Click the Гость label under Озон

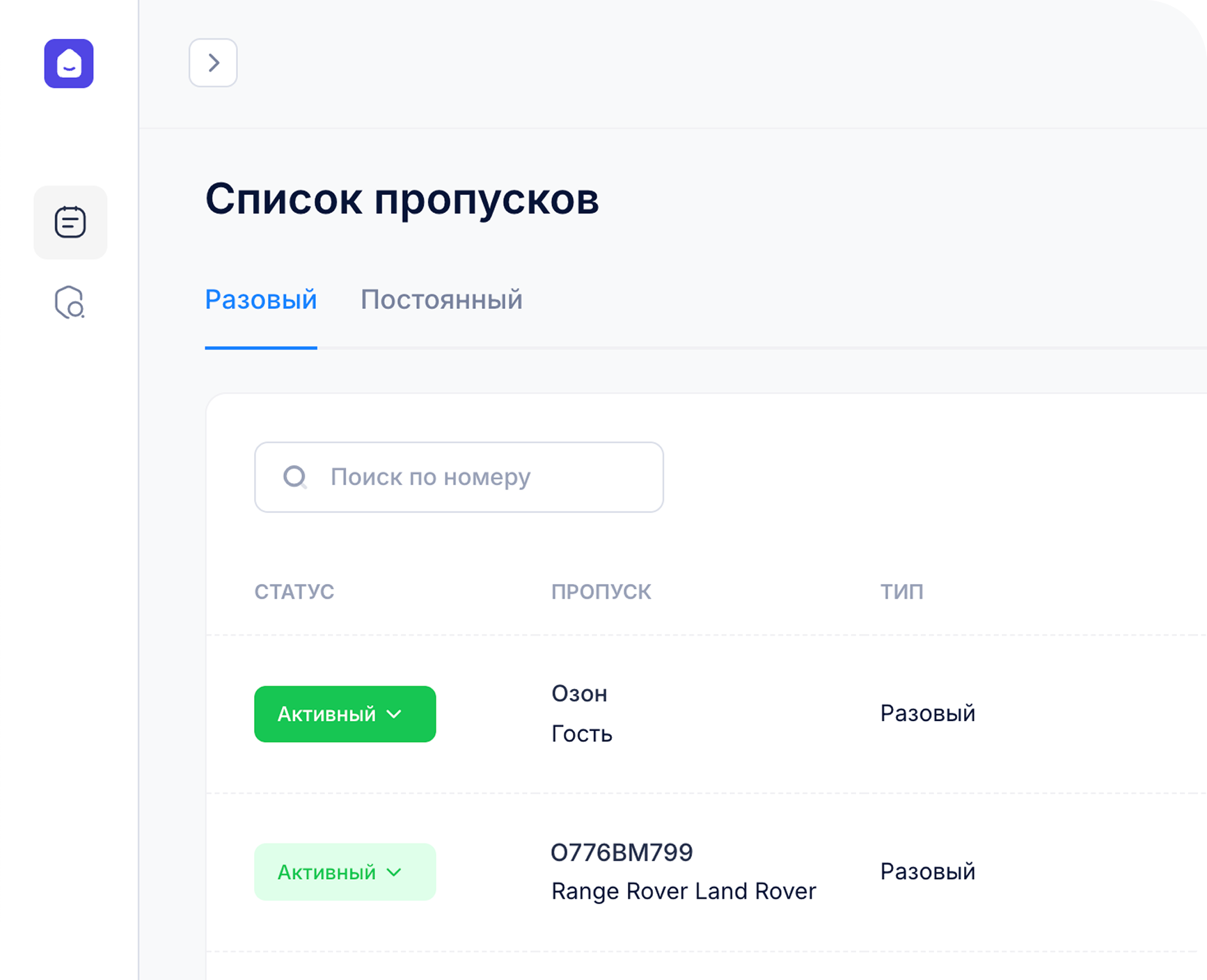(582, 734)
